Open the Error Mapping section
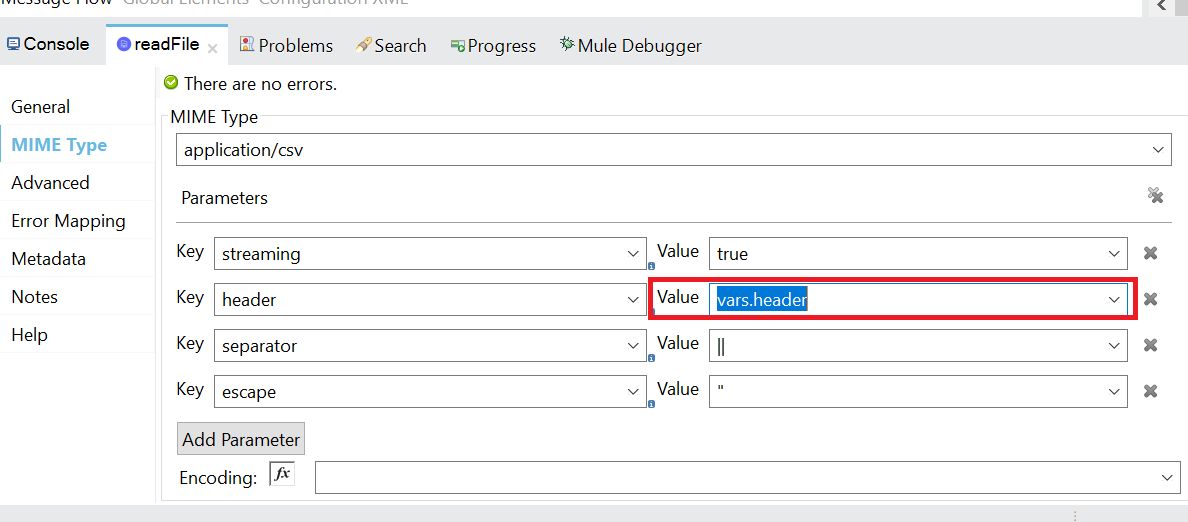Viewport: 1188px width, 522px height. click(x=68, y=221)
